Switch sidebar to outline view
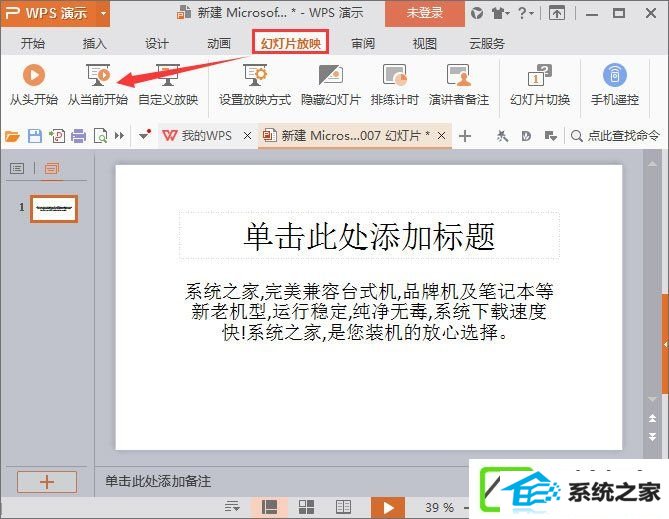 click(17, 169)
